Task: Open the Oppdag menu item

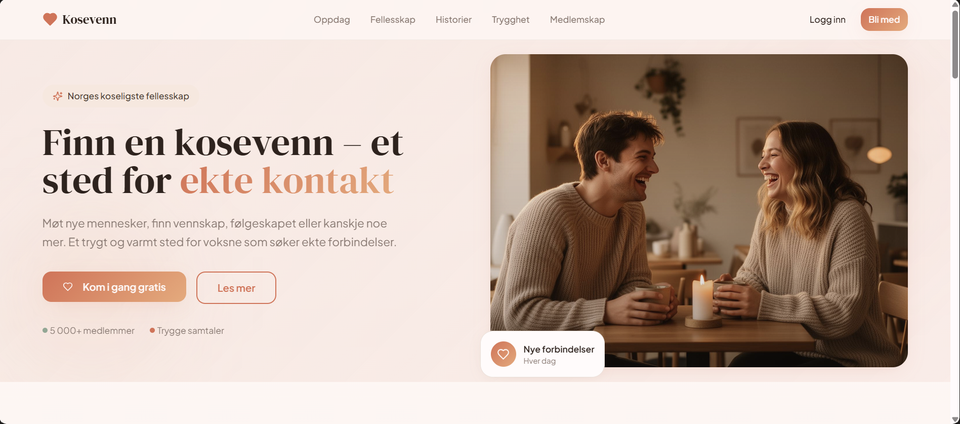Action: click(x=332, y=20)
